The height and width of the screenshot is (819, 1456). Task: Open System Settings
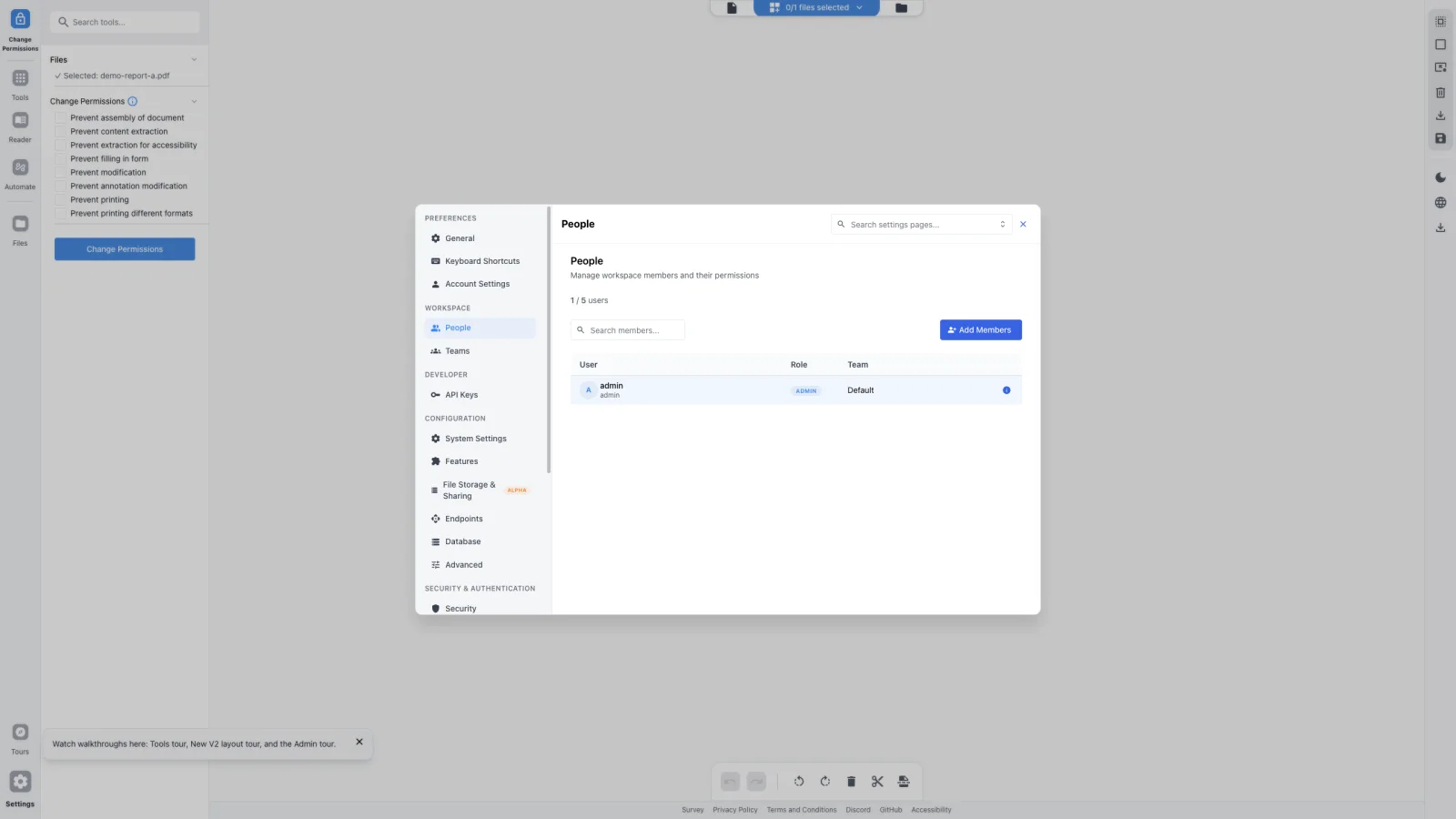click(x=480, y=439)
